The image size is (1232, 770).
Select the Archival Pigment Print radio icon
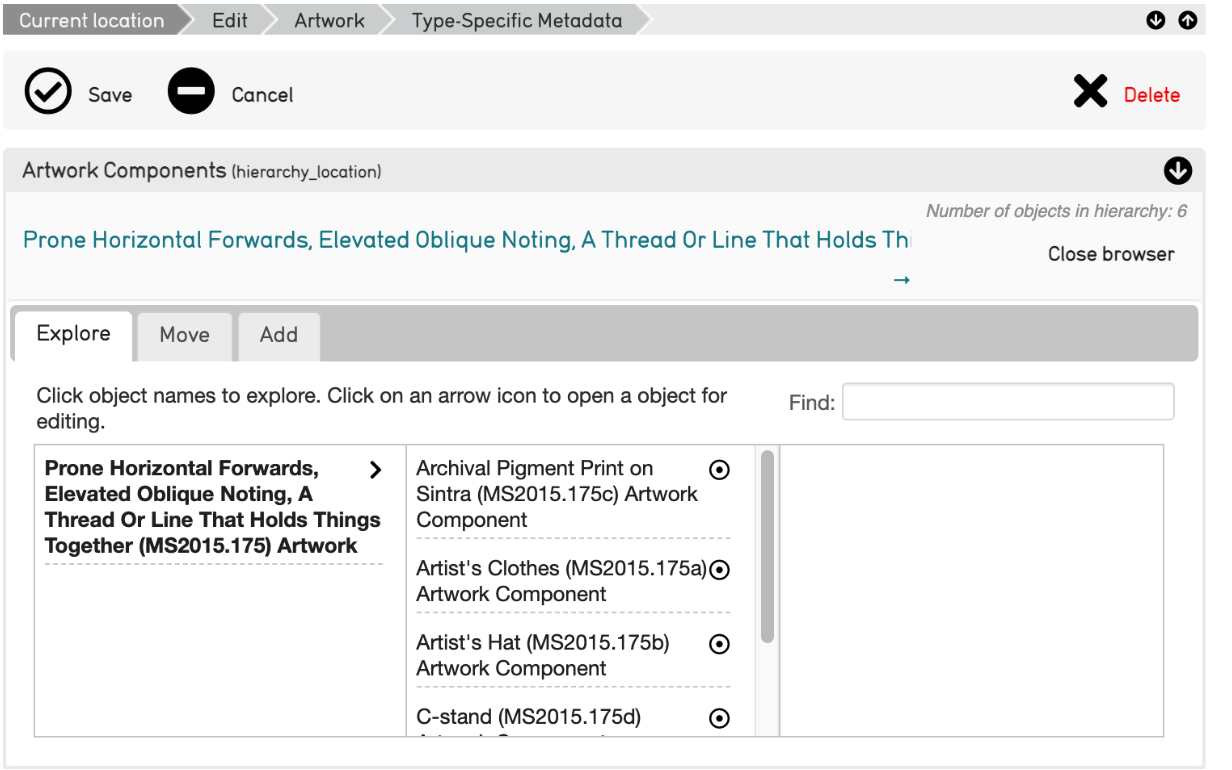click(x=719, y=470)
